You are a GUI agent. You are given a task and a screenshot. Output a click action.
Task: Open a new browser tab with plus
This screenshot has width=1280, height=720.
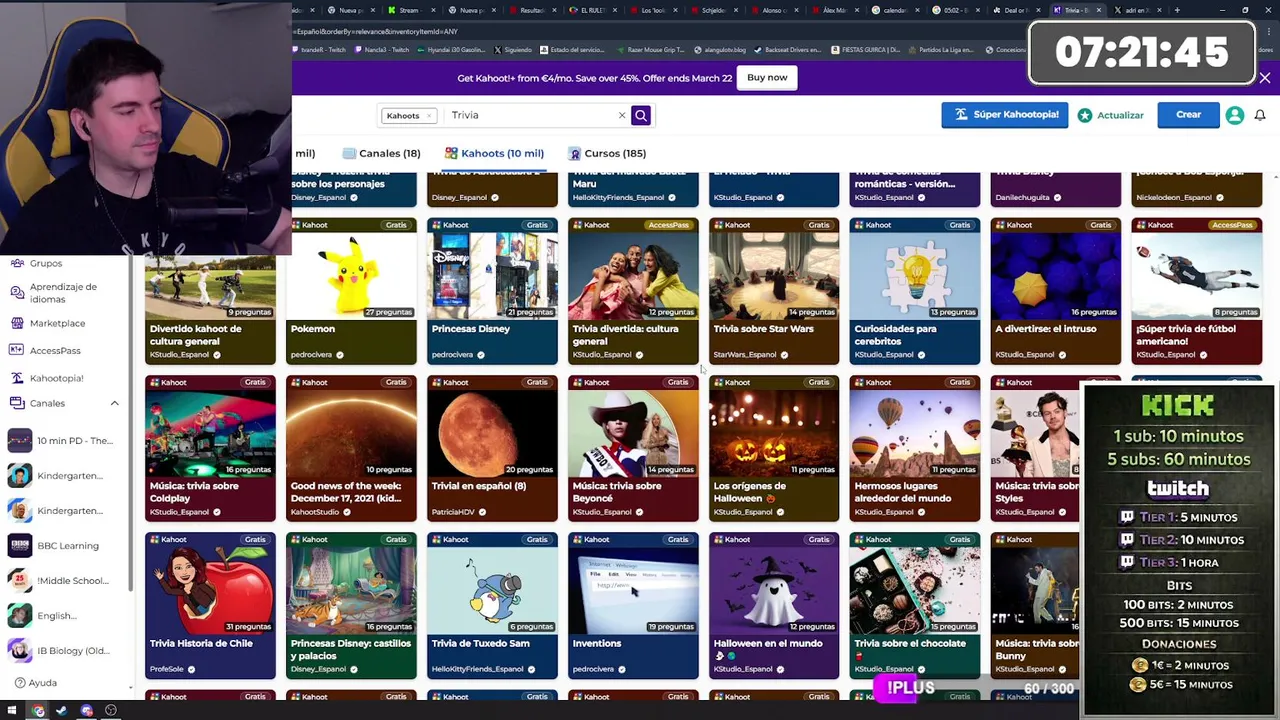coord(1177,10)
